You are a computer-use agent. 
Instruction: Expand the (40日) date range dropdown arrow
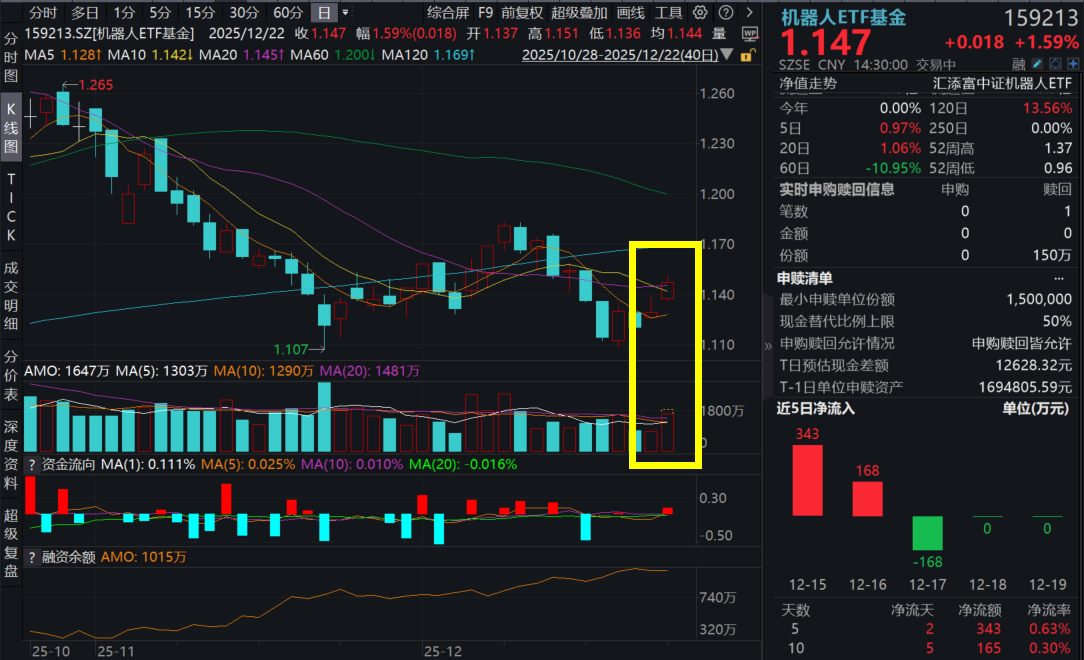(x=726, y=56)
